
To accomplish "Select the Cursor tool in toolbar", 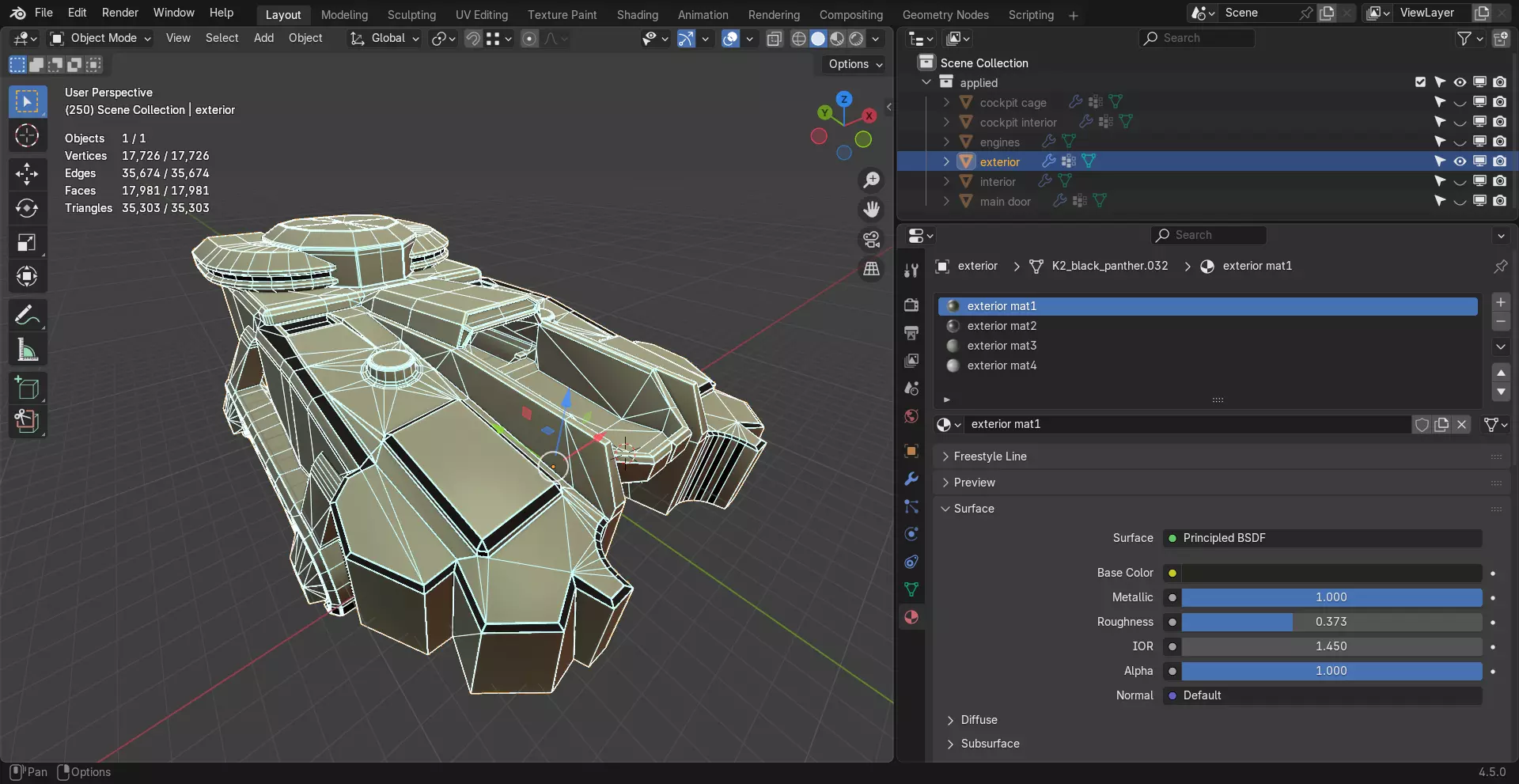I will click(27, 136).
